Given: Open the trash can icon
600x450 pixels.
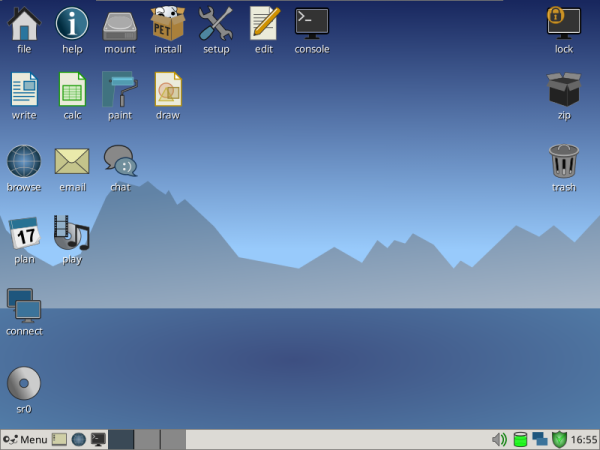Looking at the screenshot, I should point(564,162).
